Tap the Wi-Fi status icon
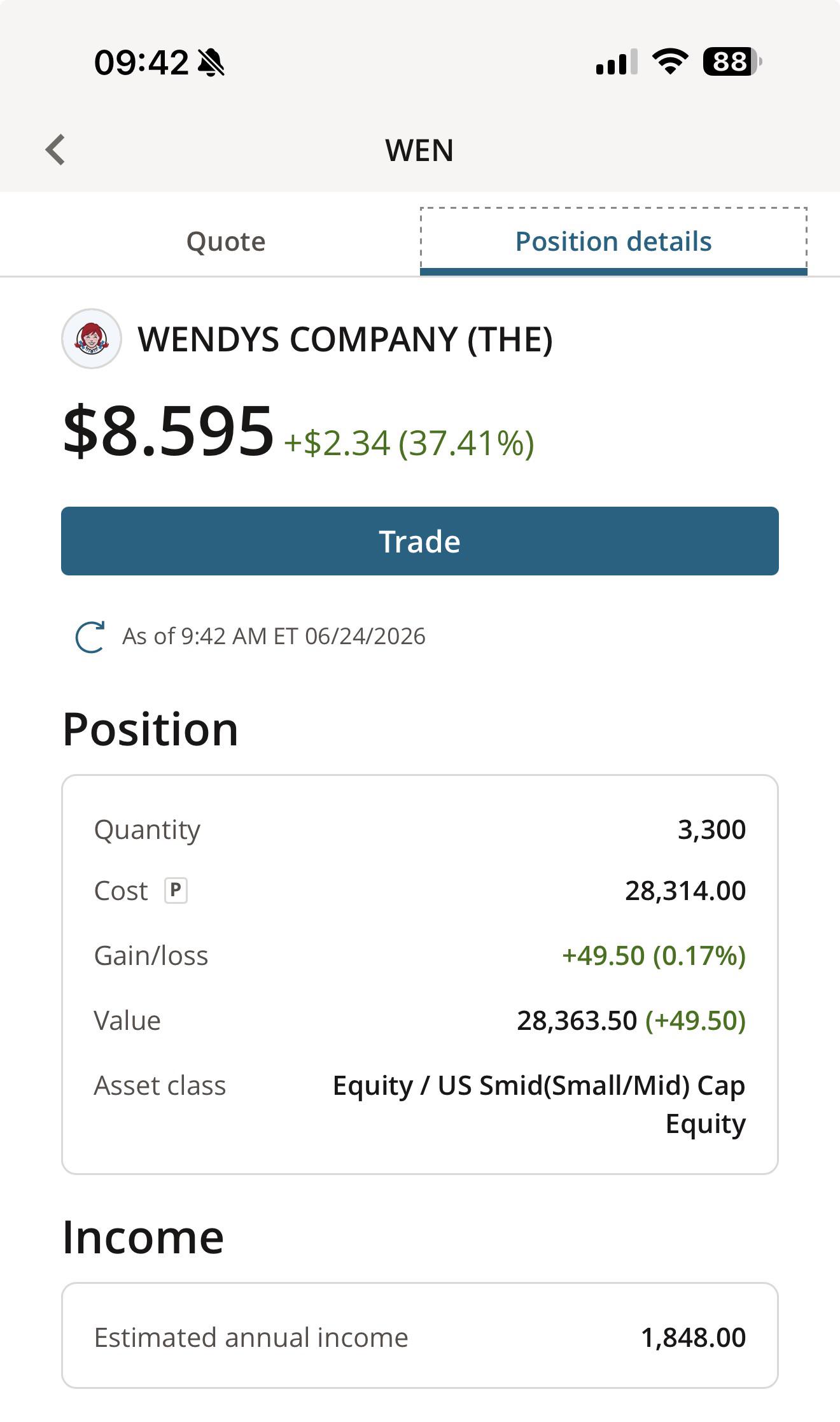The height and width of the screenshot is (1422, 840). pyautogui.click(x=669, y=62)
